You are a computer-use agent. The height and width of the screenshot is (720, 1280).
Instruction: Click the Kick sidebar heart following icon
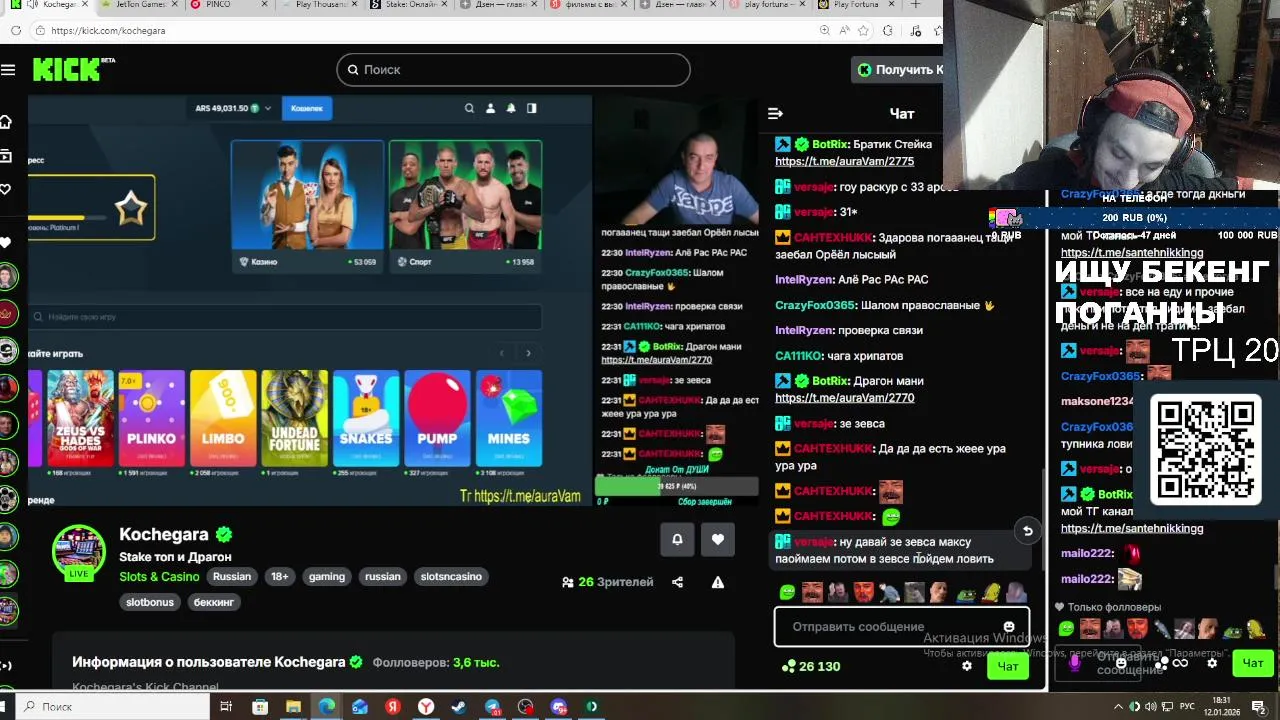coord(5,189)
